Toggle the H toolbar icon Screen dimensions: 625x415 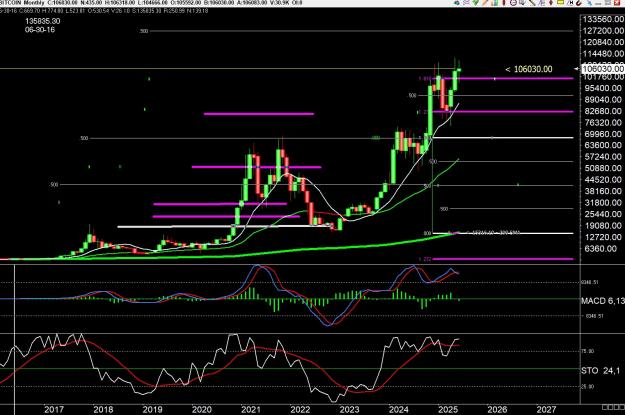(570, 2)
